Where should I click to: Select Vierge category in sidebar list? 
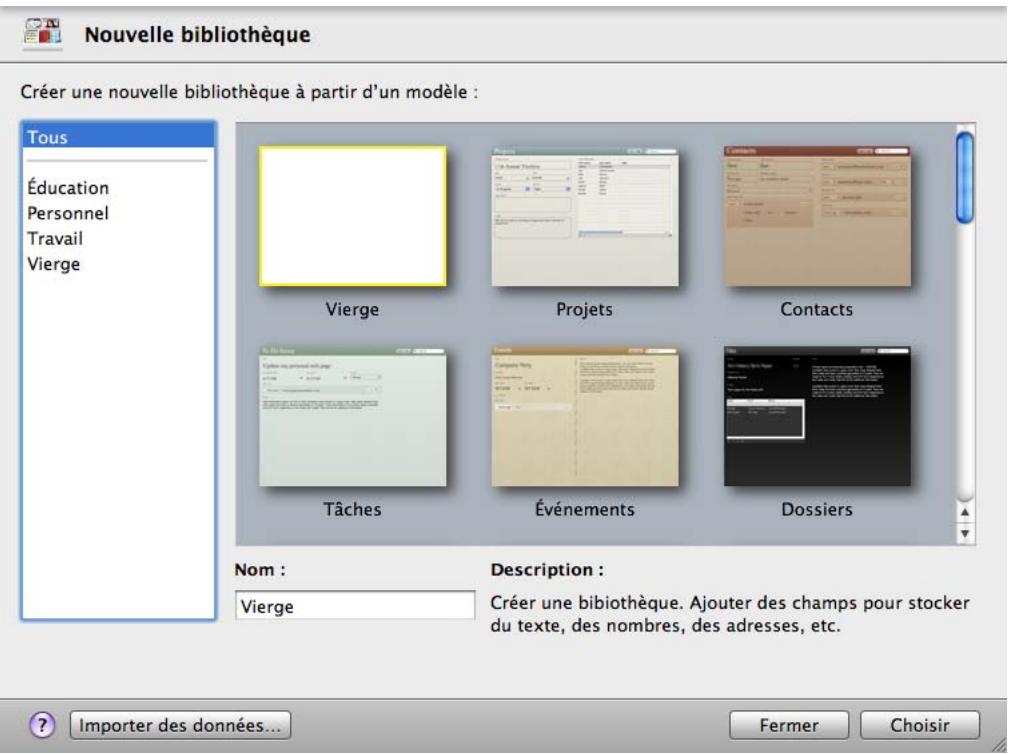click(x=54, y=264)
